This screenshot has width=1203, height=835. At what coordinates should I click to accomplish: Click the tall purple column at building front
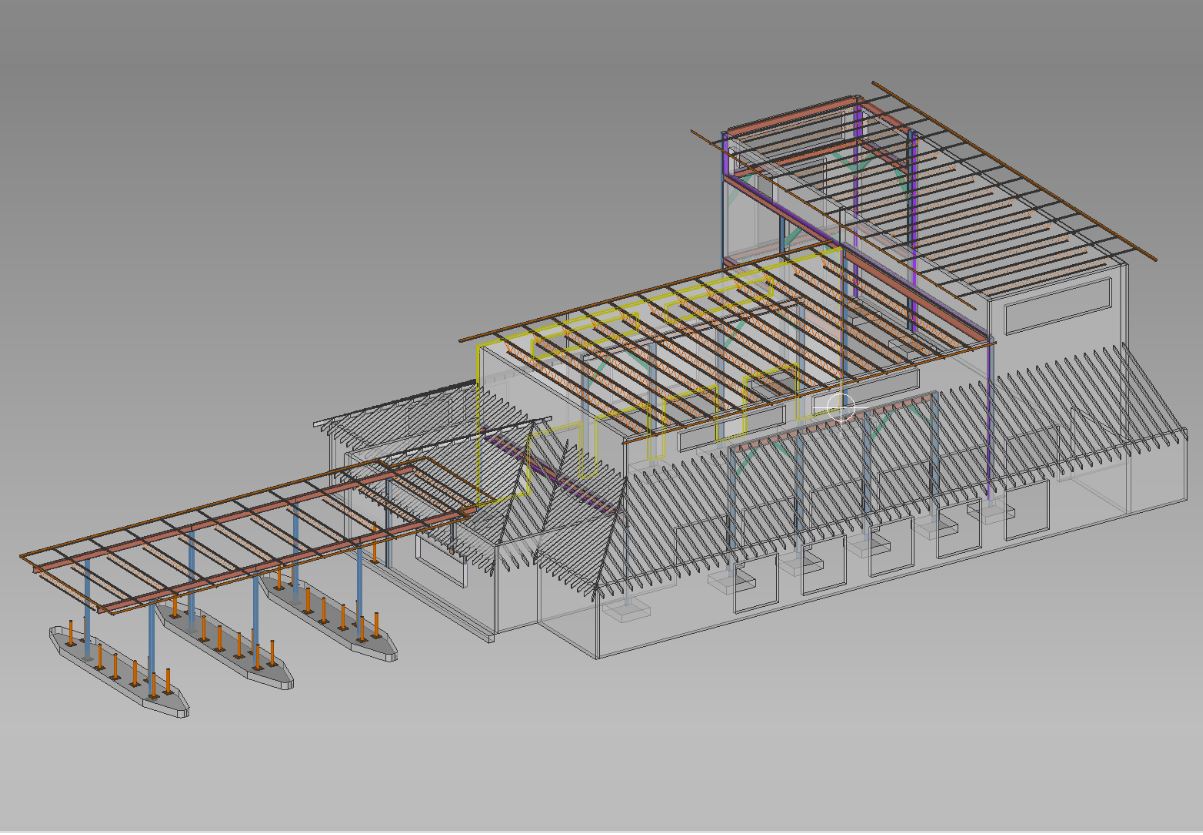988,420
